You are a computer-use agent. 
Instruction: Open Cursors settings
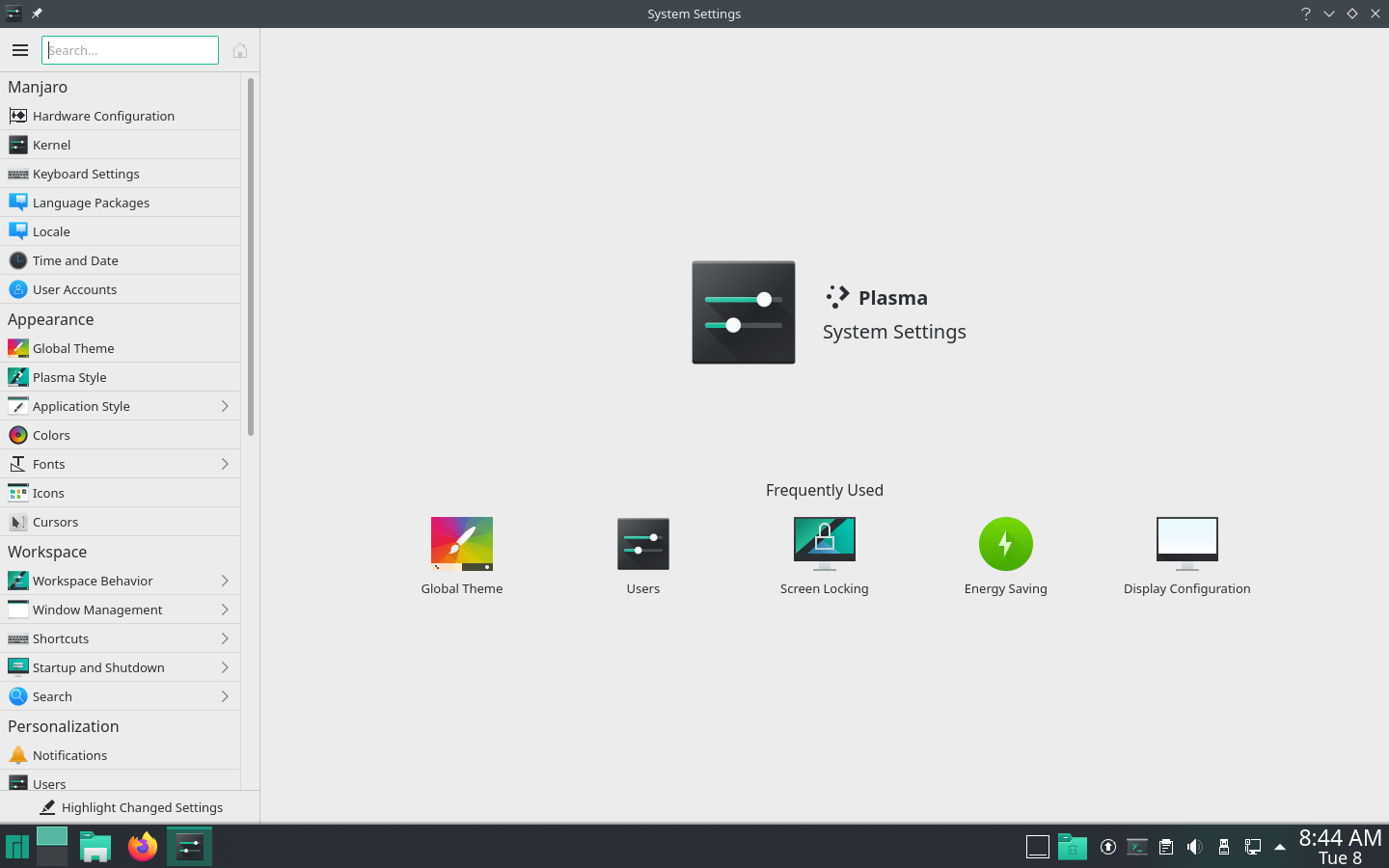[121, 522]
